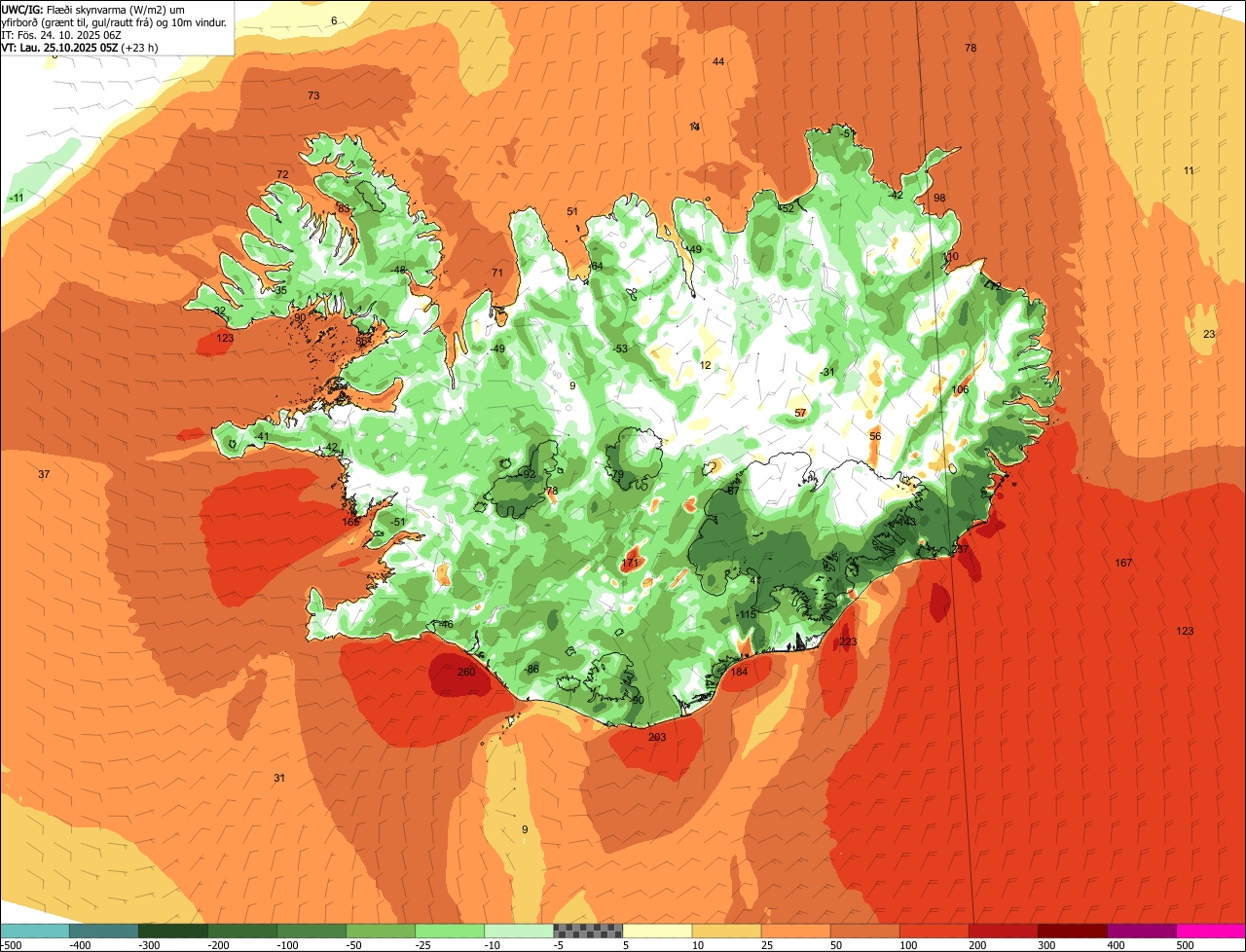
Task: Click the teal legend swatch between -500 and -400
Action: click(34, 931)
